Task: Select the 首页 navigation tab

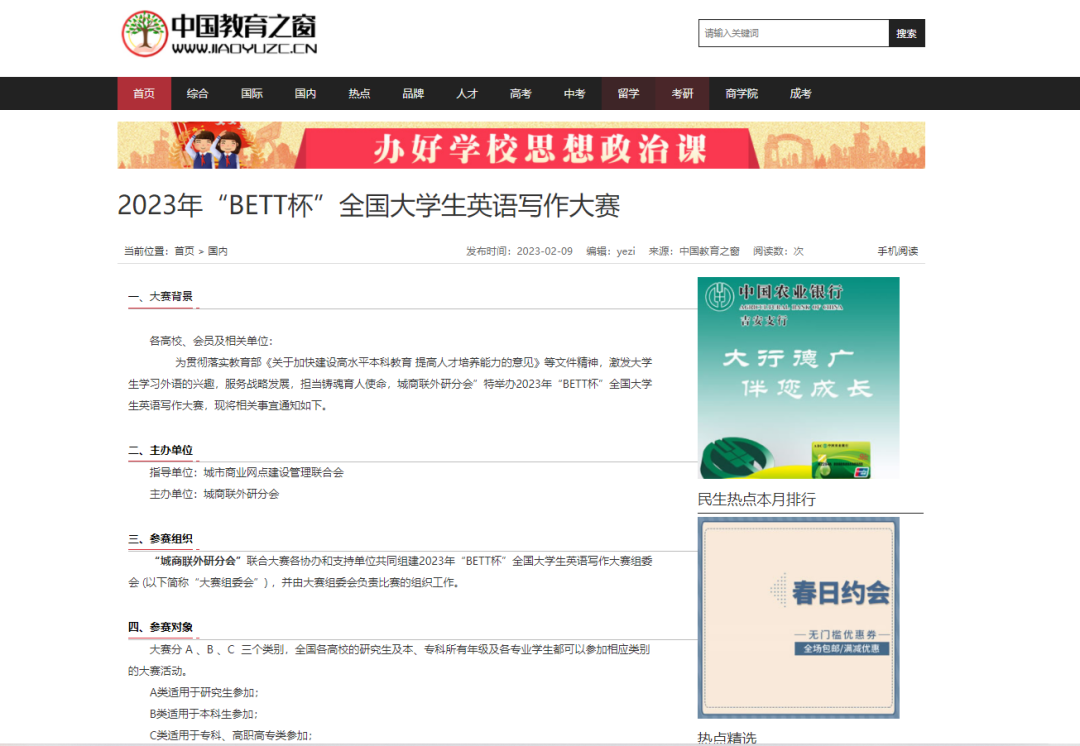Action: pyautogui.click(x=143, y=93)
